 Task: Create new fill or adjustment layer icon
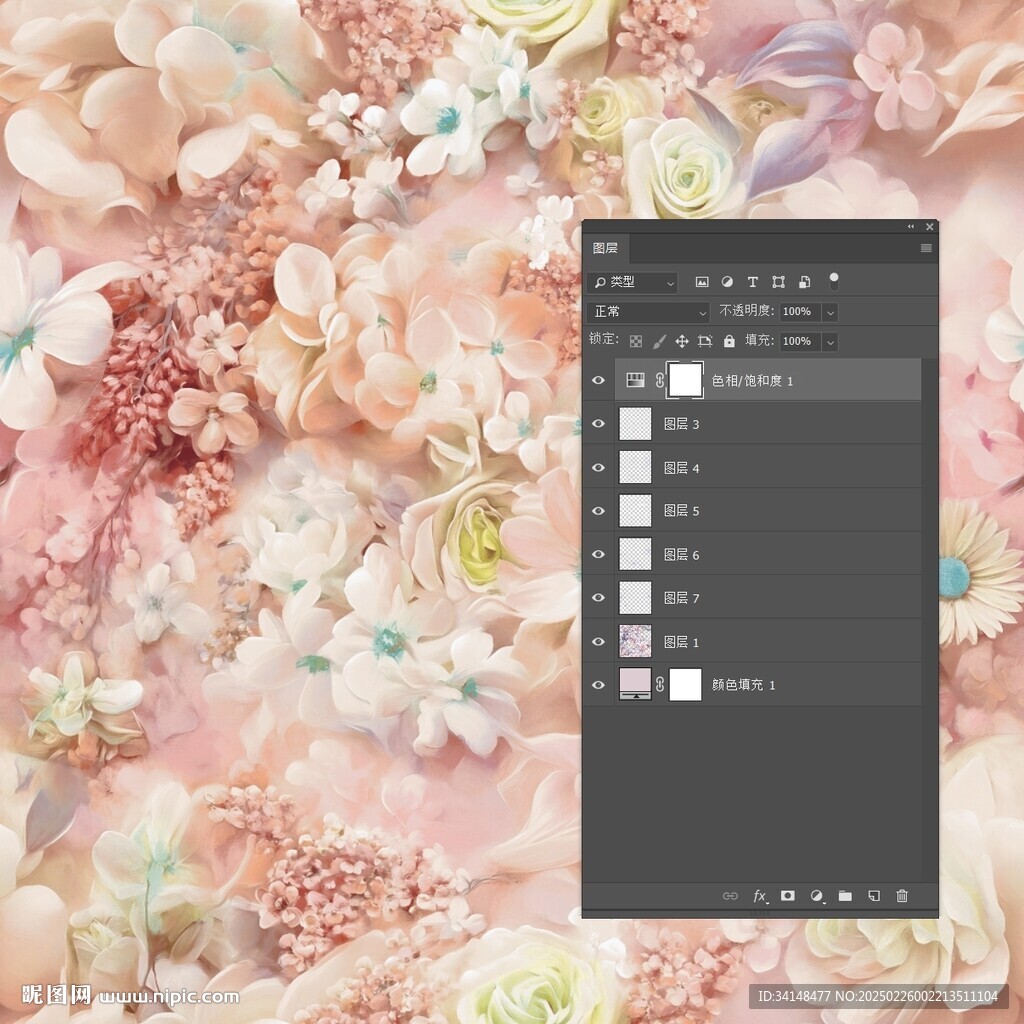tap(816, 896)
